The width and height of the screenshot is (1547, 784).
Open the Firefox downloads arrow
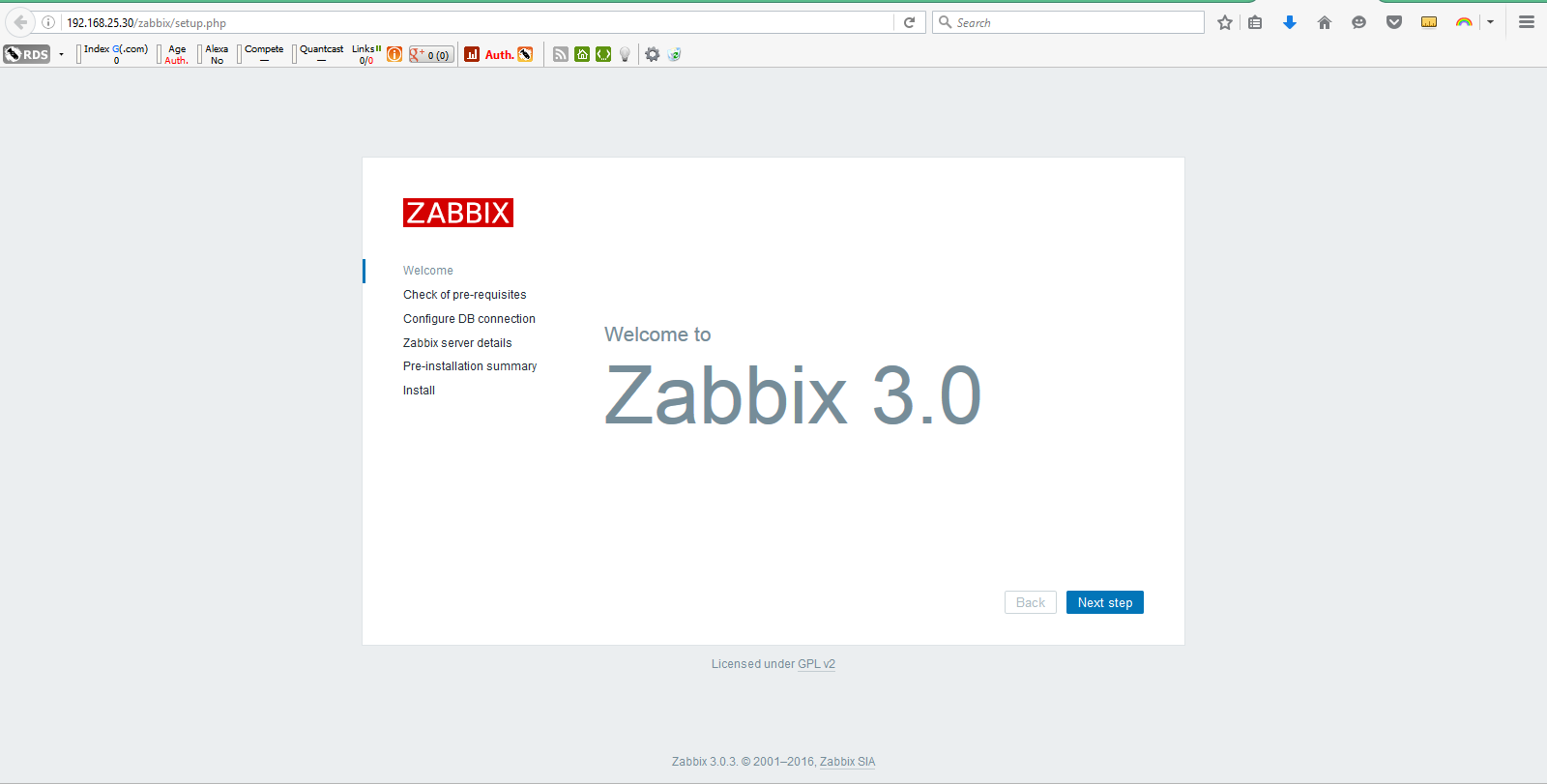tap(1289, 22)
